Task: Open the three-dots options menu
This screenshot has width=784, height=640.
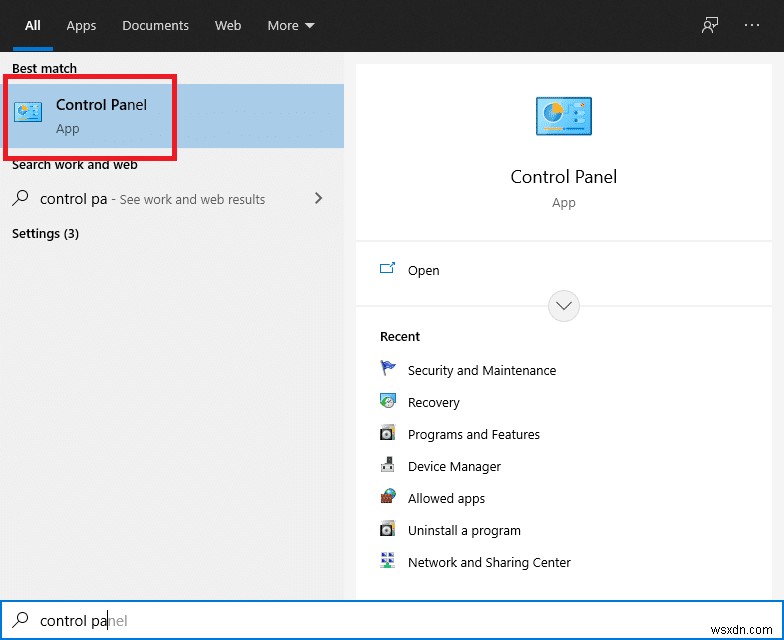Action: coord(752,25)
